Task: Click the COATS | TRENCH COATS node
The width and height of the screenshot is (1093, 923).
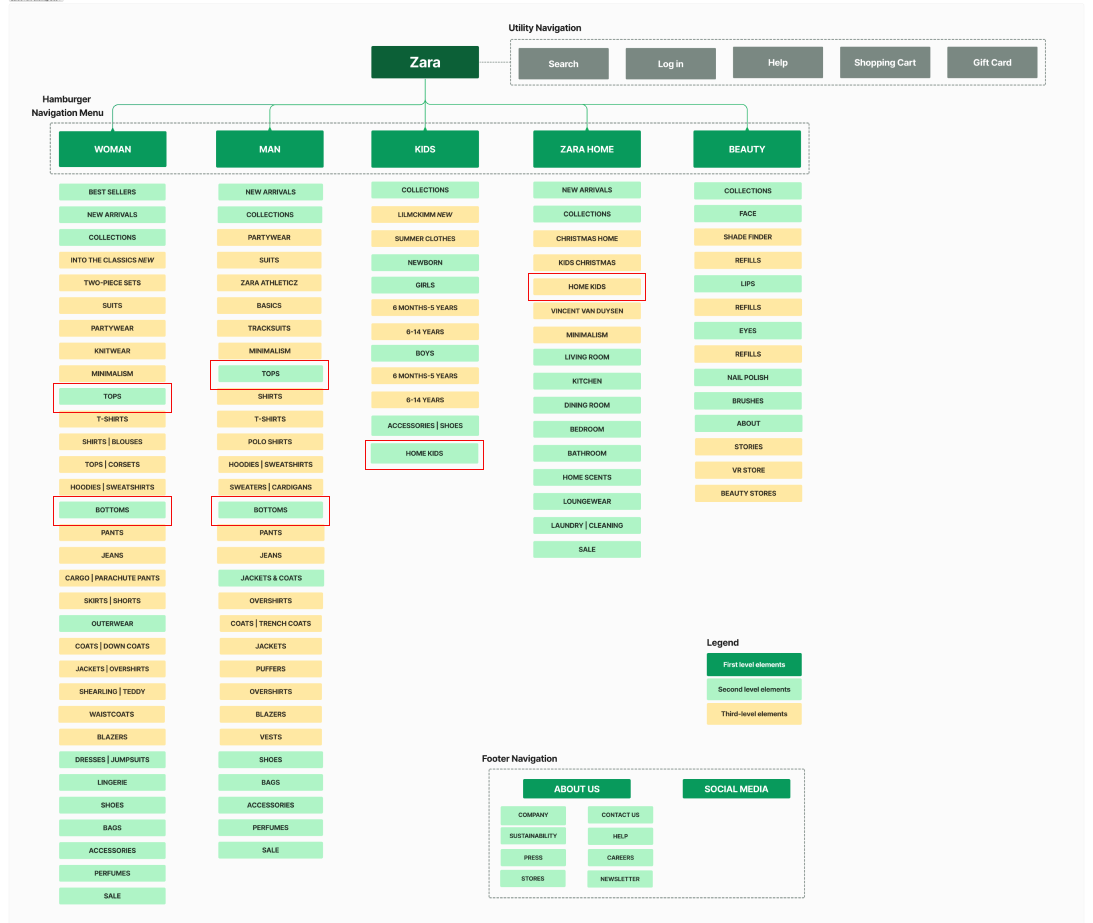Action: (x=271, y=624)
